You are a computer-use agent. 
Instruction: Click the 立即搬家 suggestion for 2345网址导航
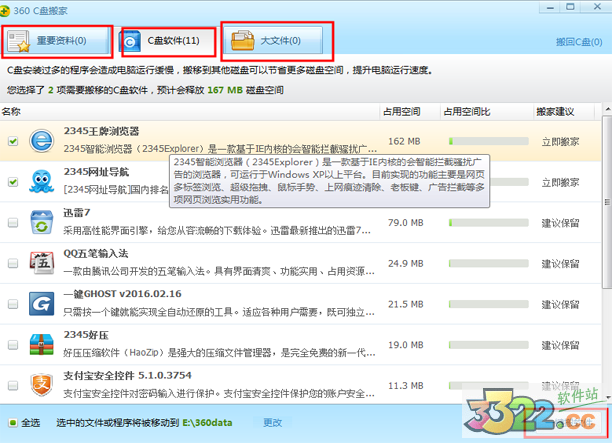(560, 182)
